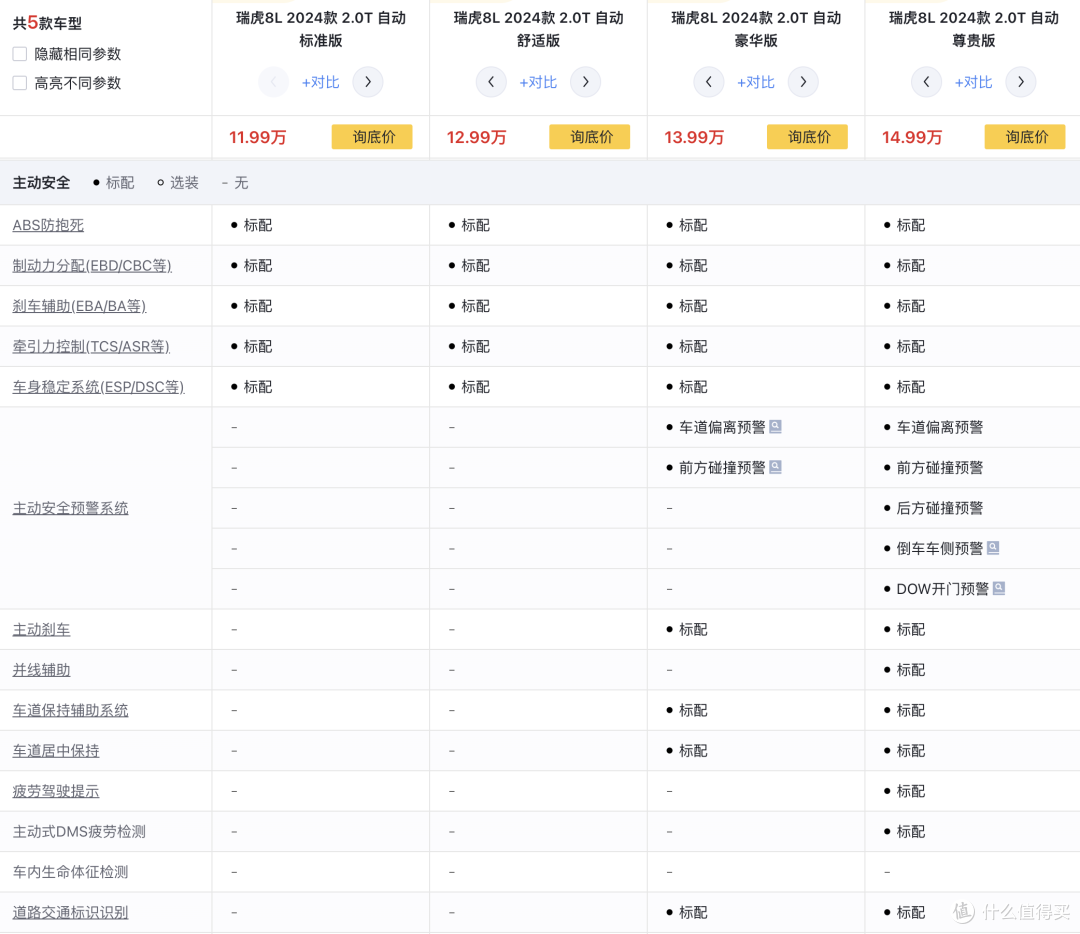Screen dimensions: 1080x934
Task: Open 牵引力控制(TCS/ASR等) parameter link
Action: pyautogui.click(x=91, y=346)
